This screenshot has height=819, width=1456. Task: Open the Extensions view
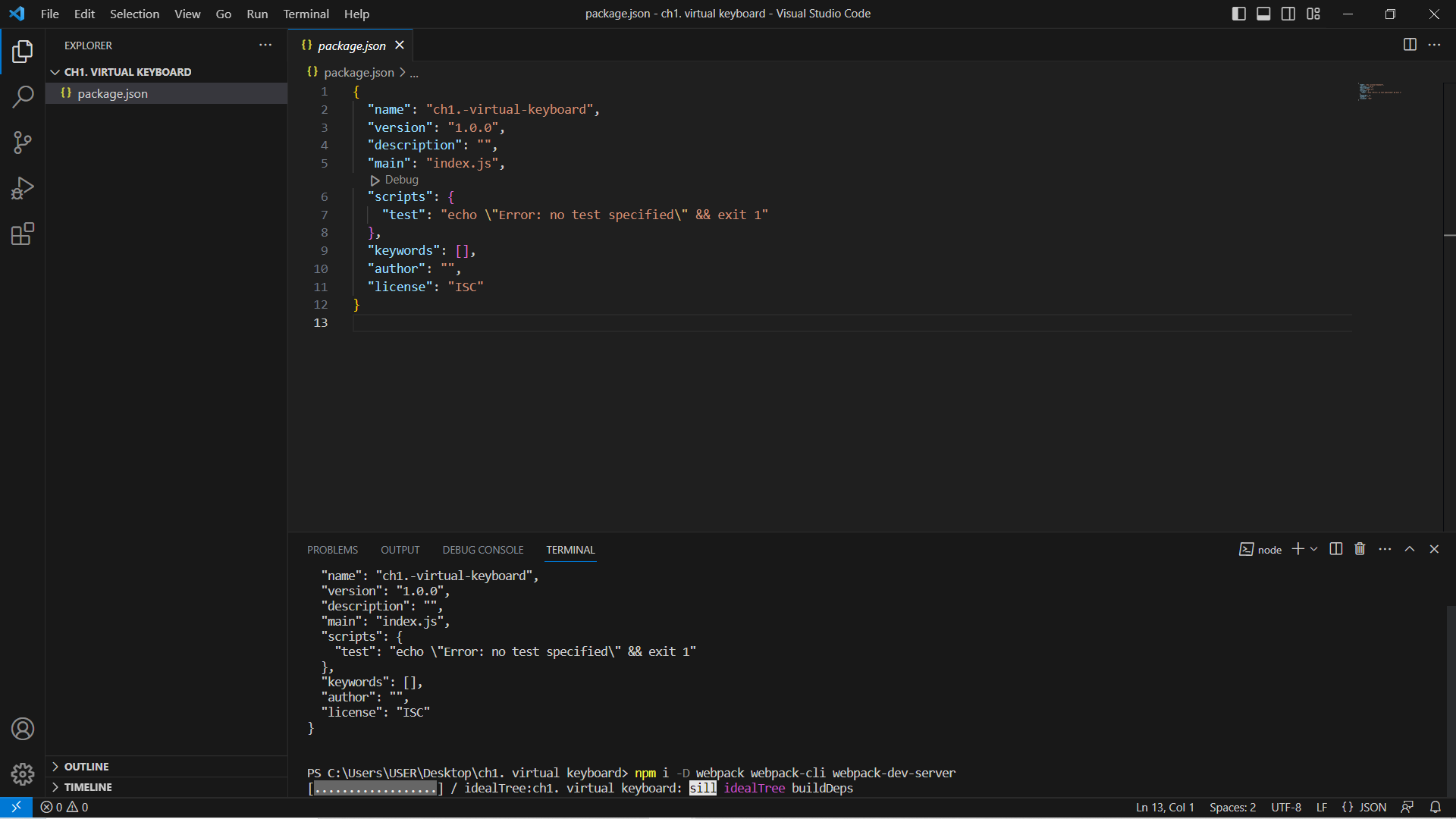coord(23,234)
